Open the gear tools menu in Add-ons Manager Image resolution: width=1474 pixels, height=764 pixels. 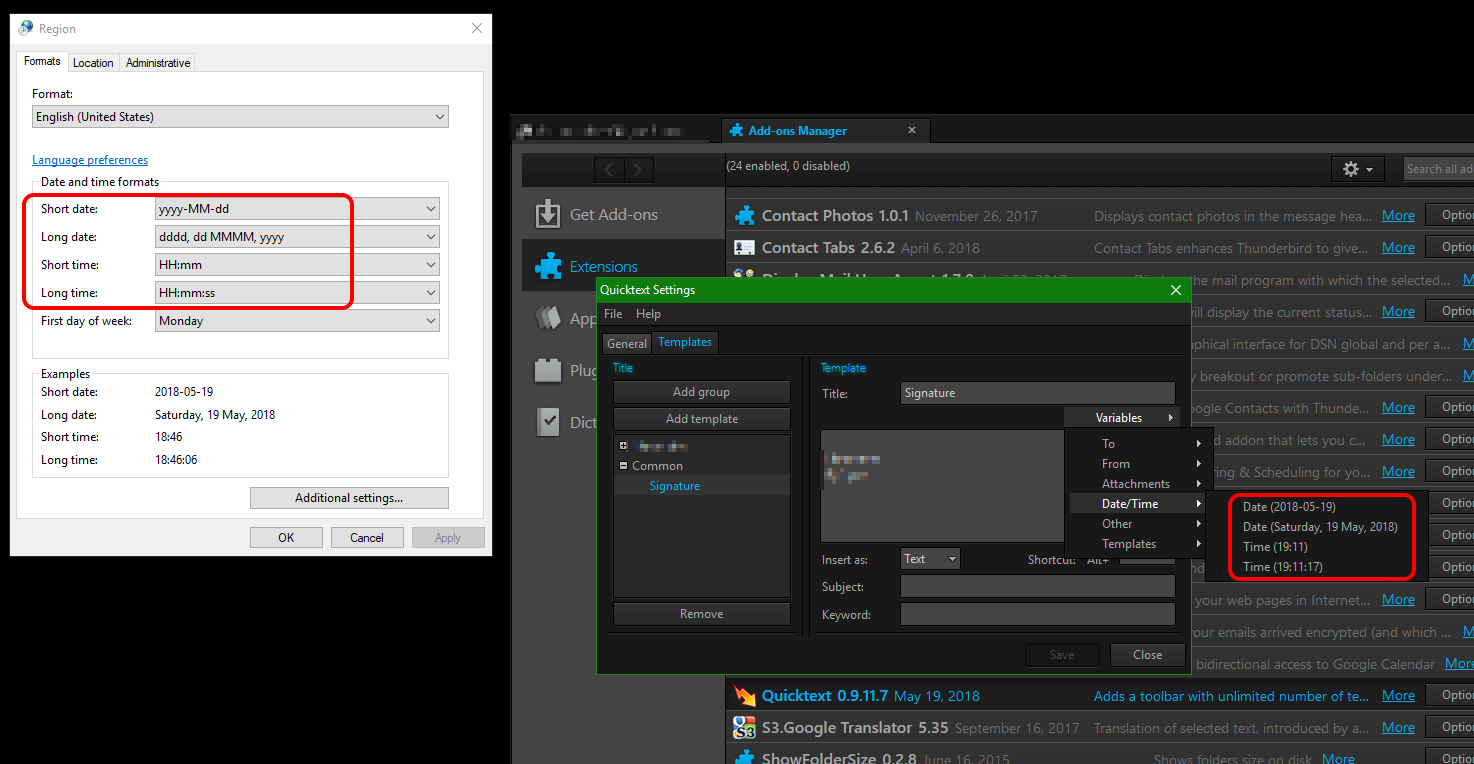tap(1357, 168)
